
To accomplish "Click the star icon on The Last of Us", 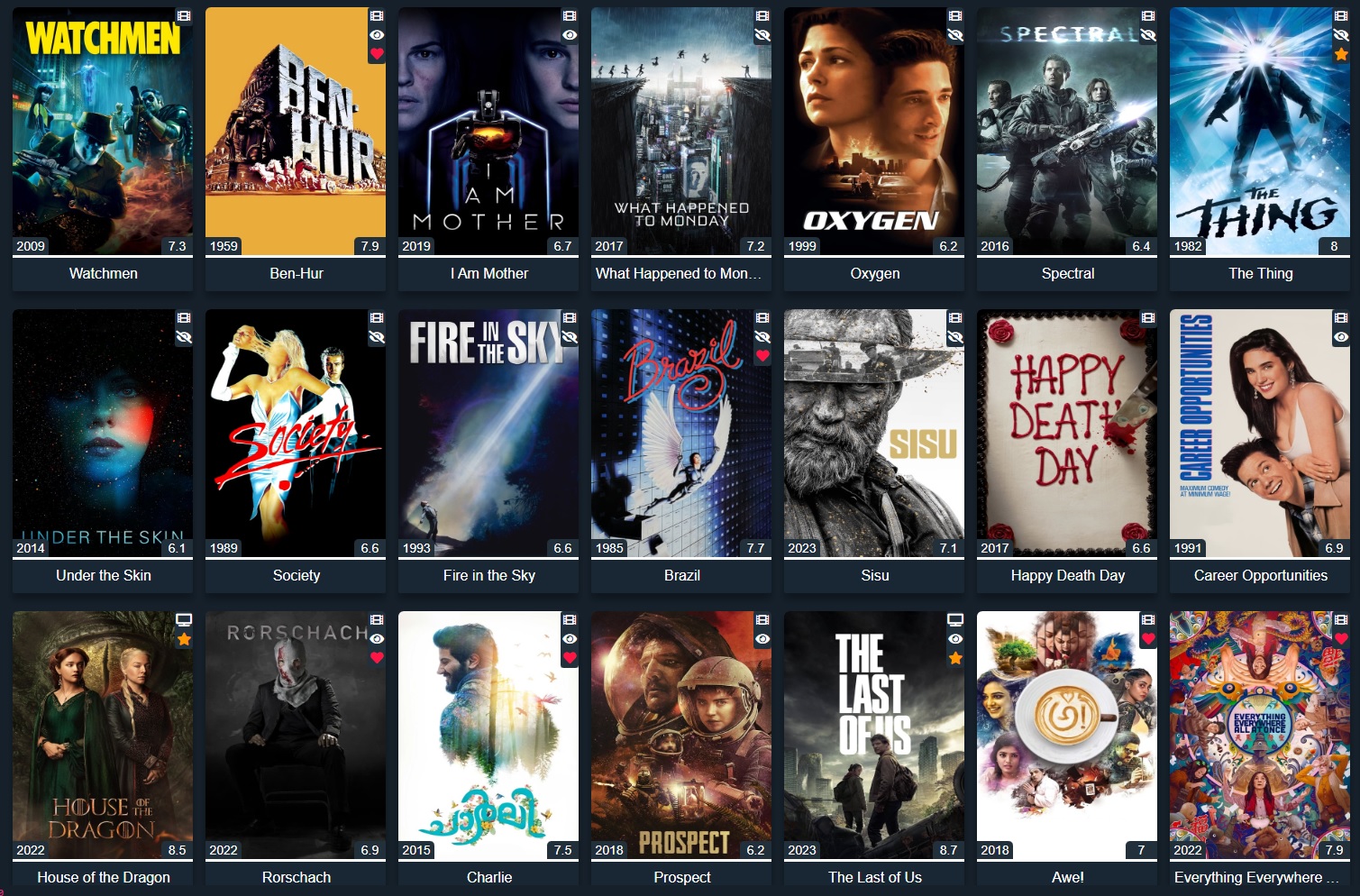I will (955, 658).
